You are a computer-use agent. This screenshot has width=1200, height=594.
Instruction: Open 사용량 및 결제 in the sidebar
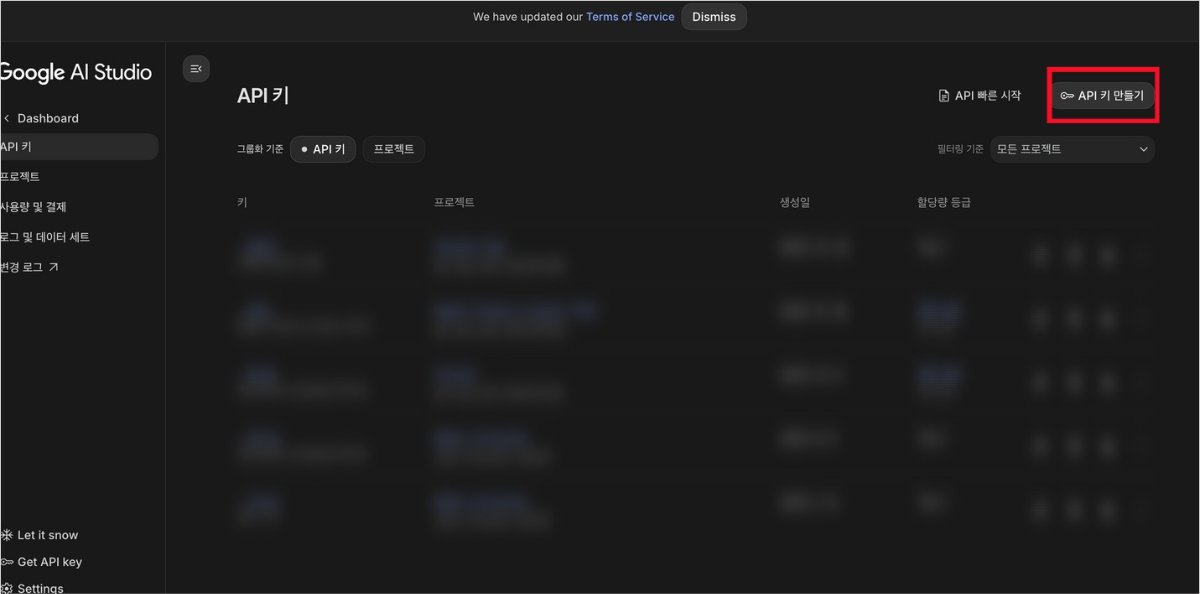coord(34,207)
